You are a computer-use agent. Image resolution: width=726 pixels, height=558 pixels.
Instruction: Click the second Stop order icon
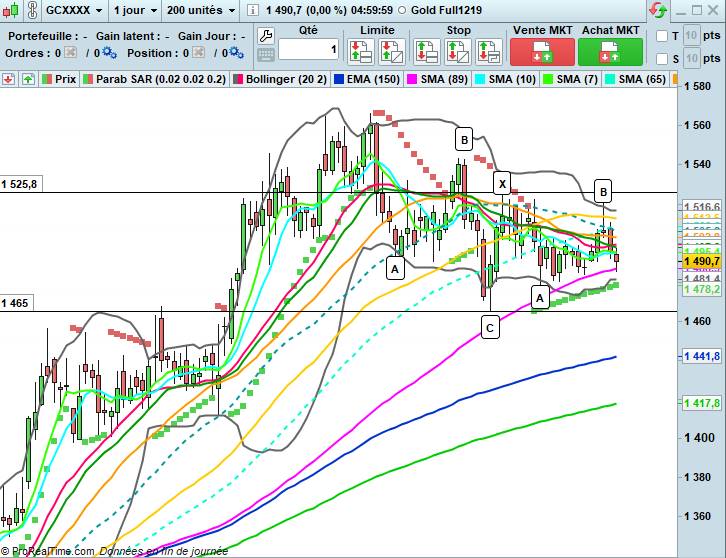458,51
